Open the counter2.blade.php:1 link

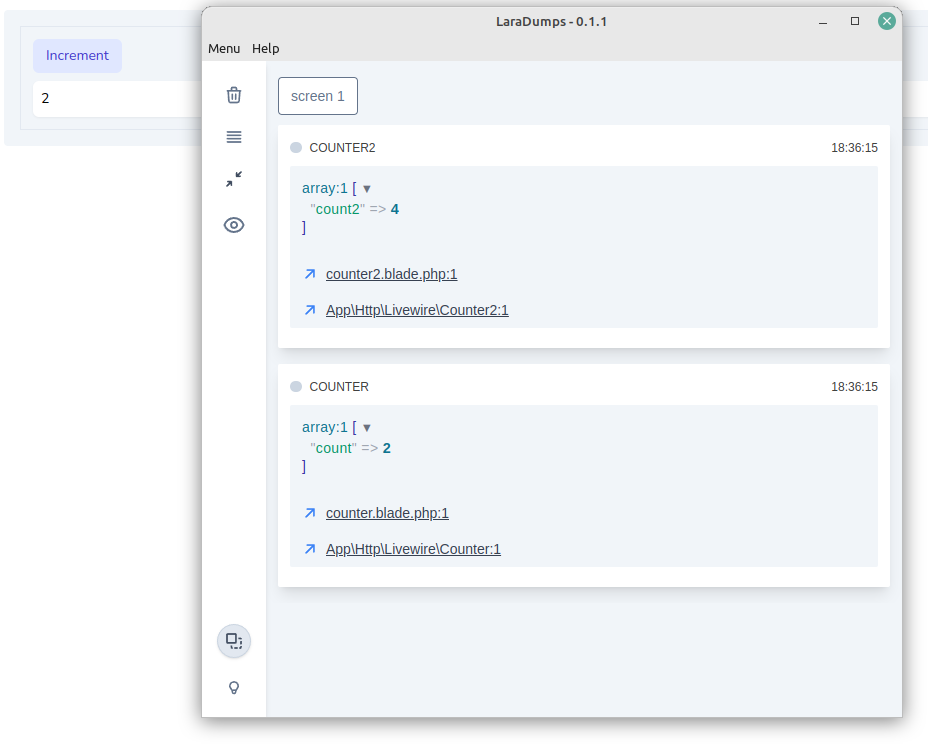(391, 274)
